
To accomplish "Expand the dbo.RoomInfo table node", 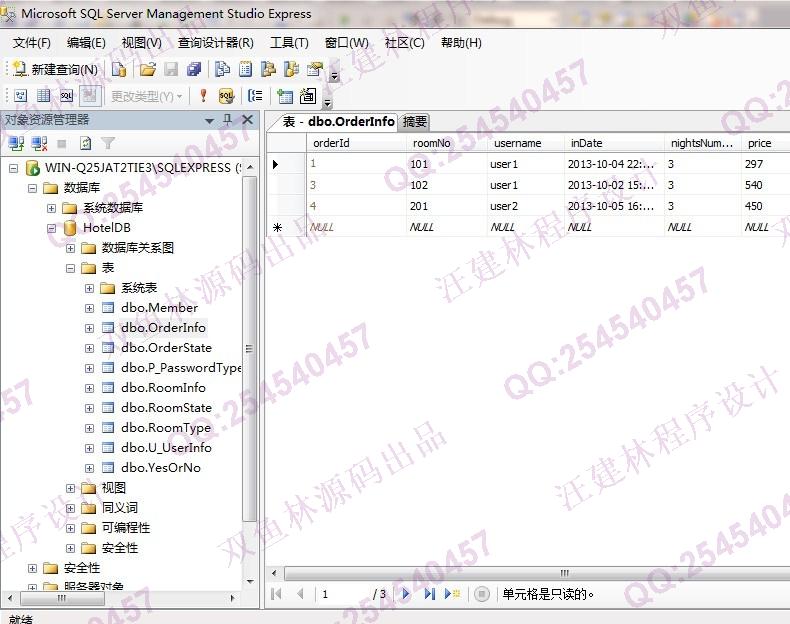I will pos(89,388).
